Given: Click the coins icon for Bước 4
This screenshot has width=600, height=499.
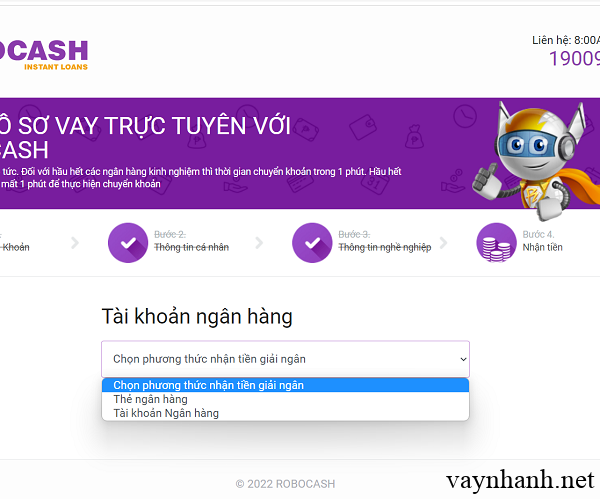Looking at the screenshot, I should click(x=496, y=243).
